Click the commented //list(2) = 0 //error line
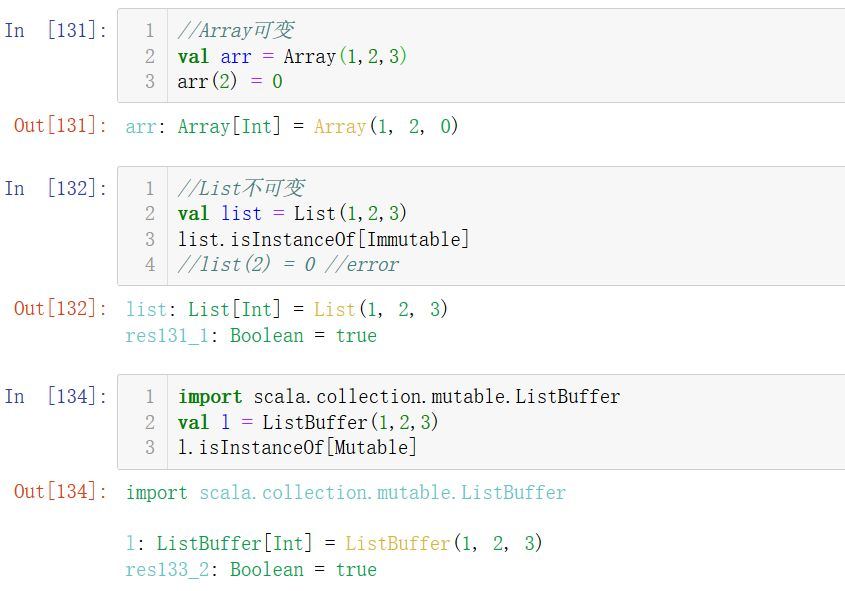Image resolution: width=845 pixels, height=591 pixels. (288, 265)
